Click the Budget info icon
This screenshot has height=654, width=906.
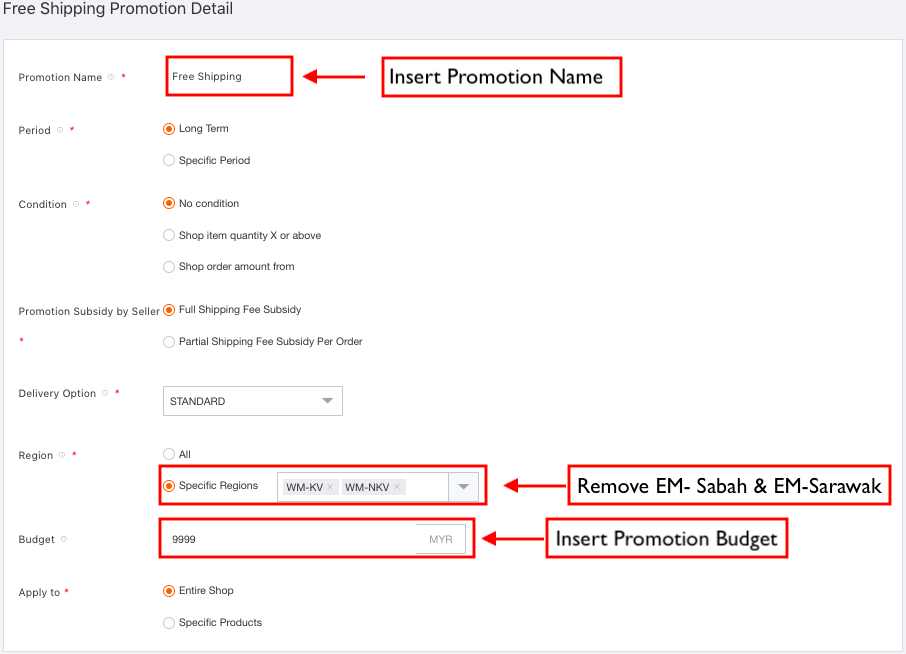point(64,539)
